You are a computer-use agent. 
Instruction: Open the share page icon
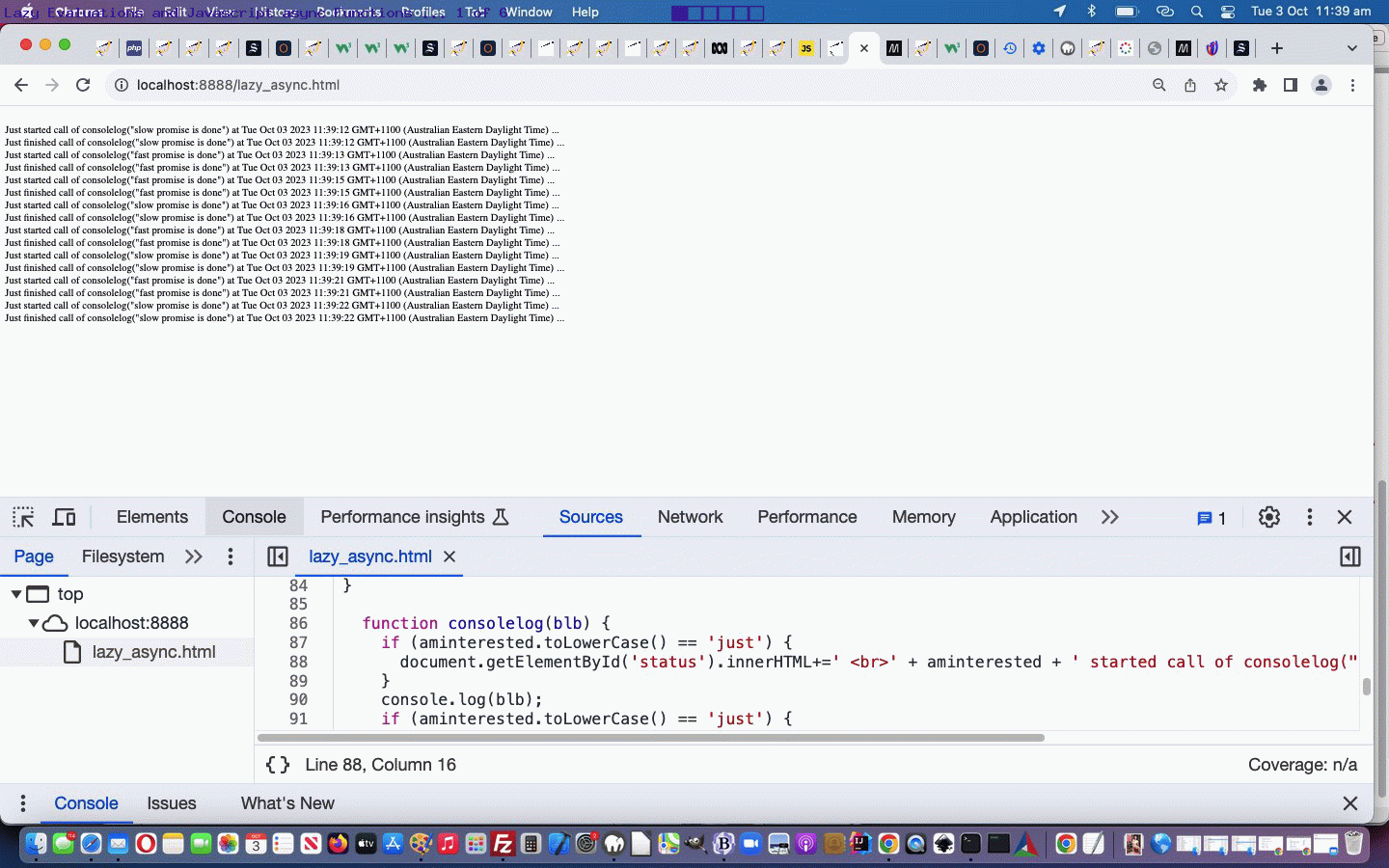pyautogui.click(x=1190, y=85)
